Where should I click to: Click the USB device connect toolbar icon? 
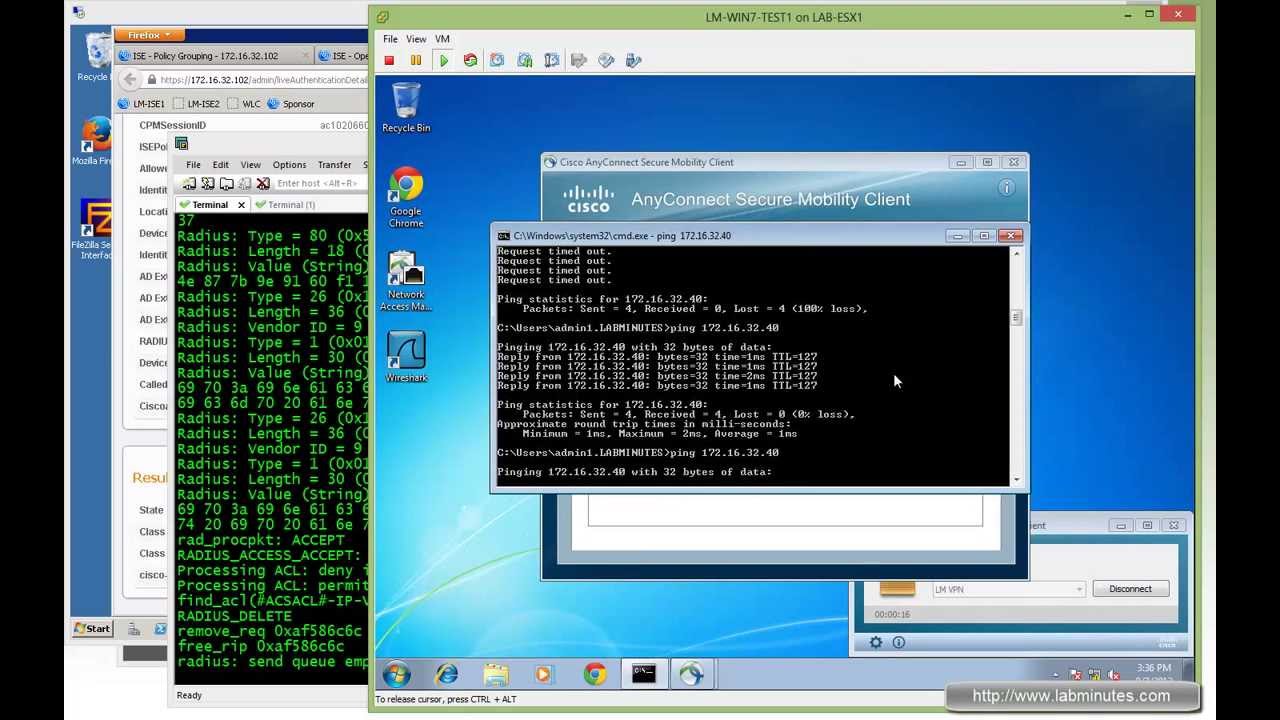click(x=633, y=61)
